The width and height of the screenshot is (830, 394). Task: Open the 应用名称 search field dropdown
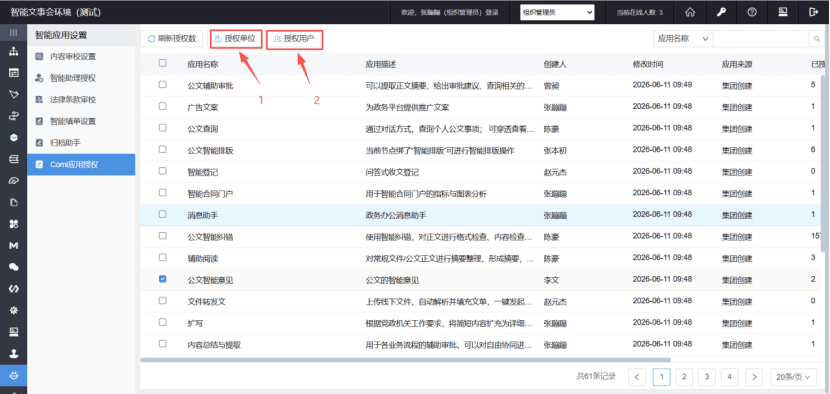click(x=683, y=39)
